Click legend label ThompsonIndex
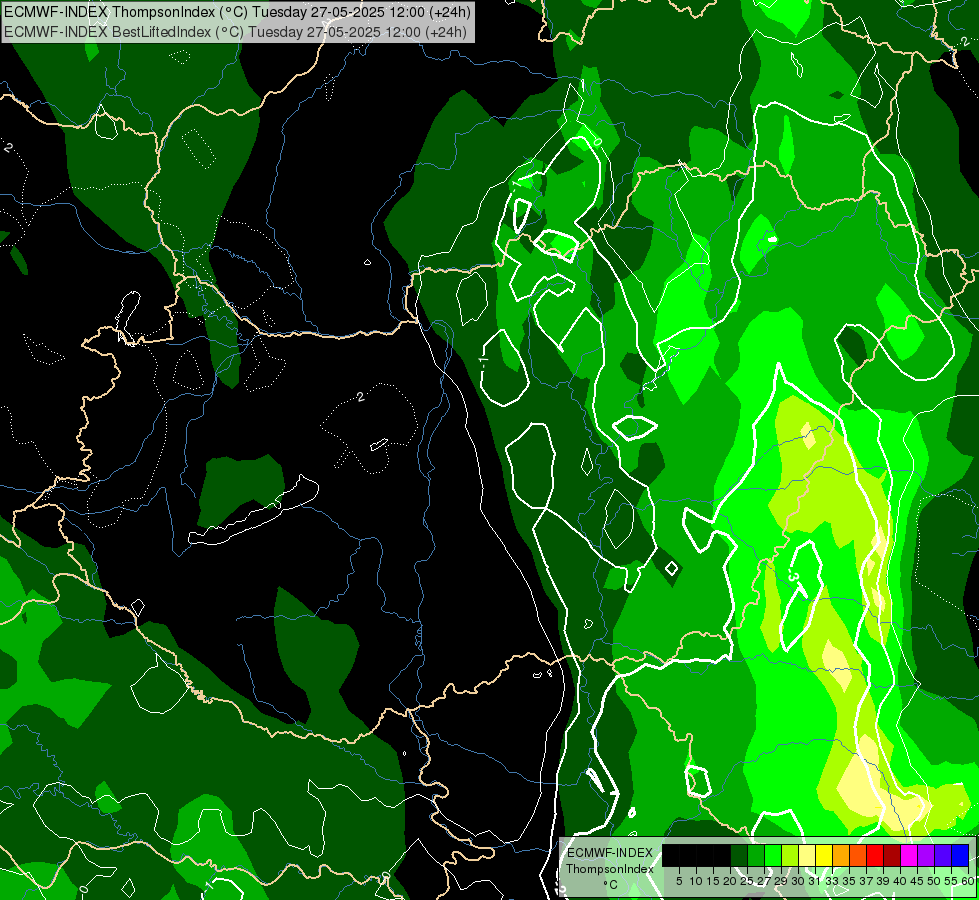Image resolution: width=979 pixels, height=900 pixels. pyautogui.click(x=610, y=869)
